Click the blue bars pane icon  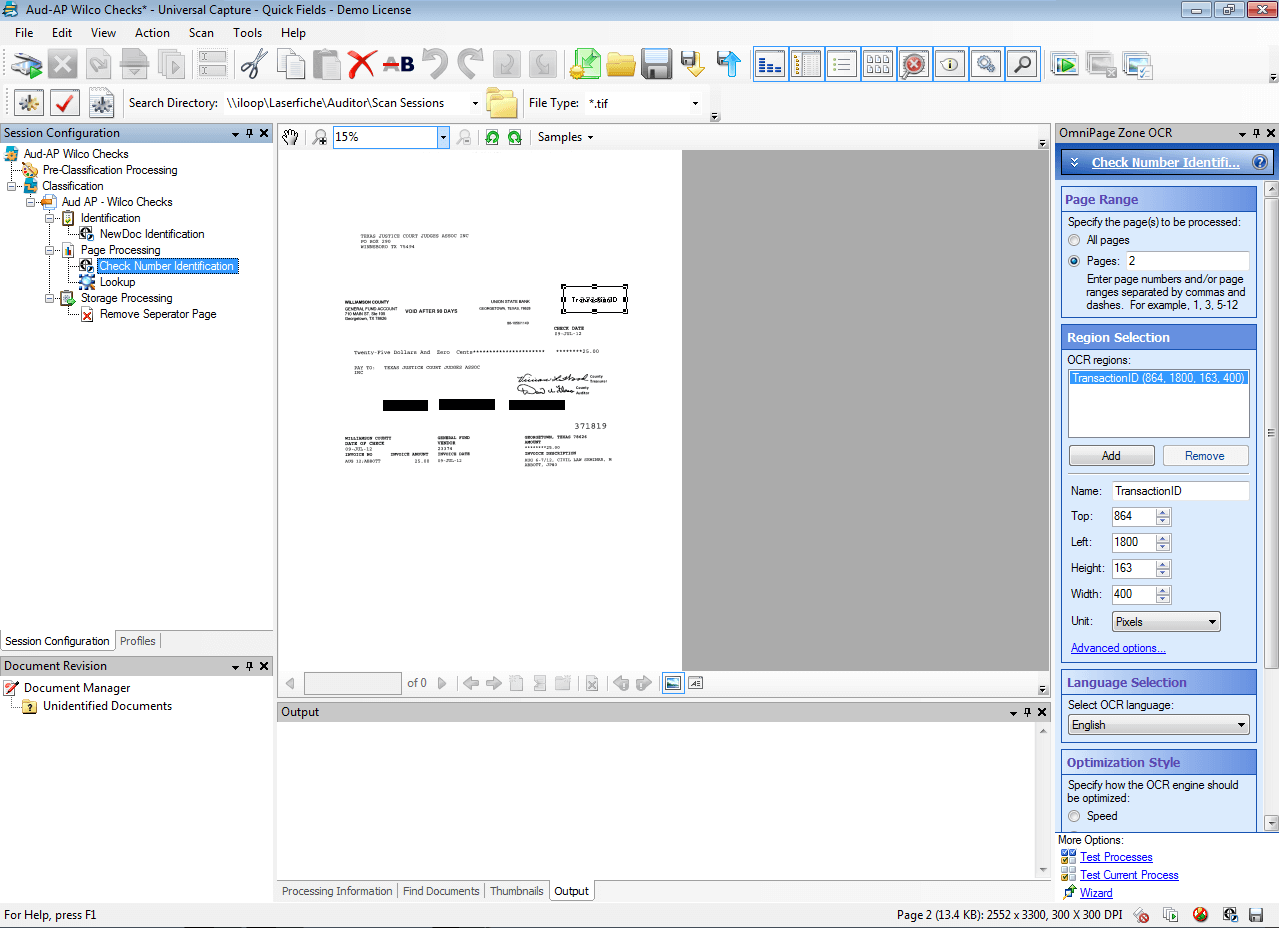770,65
